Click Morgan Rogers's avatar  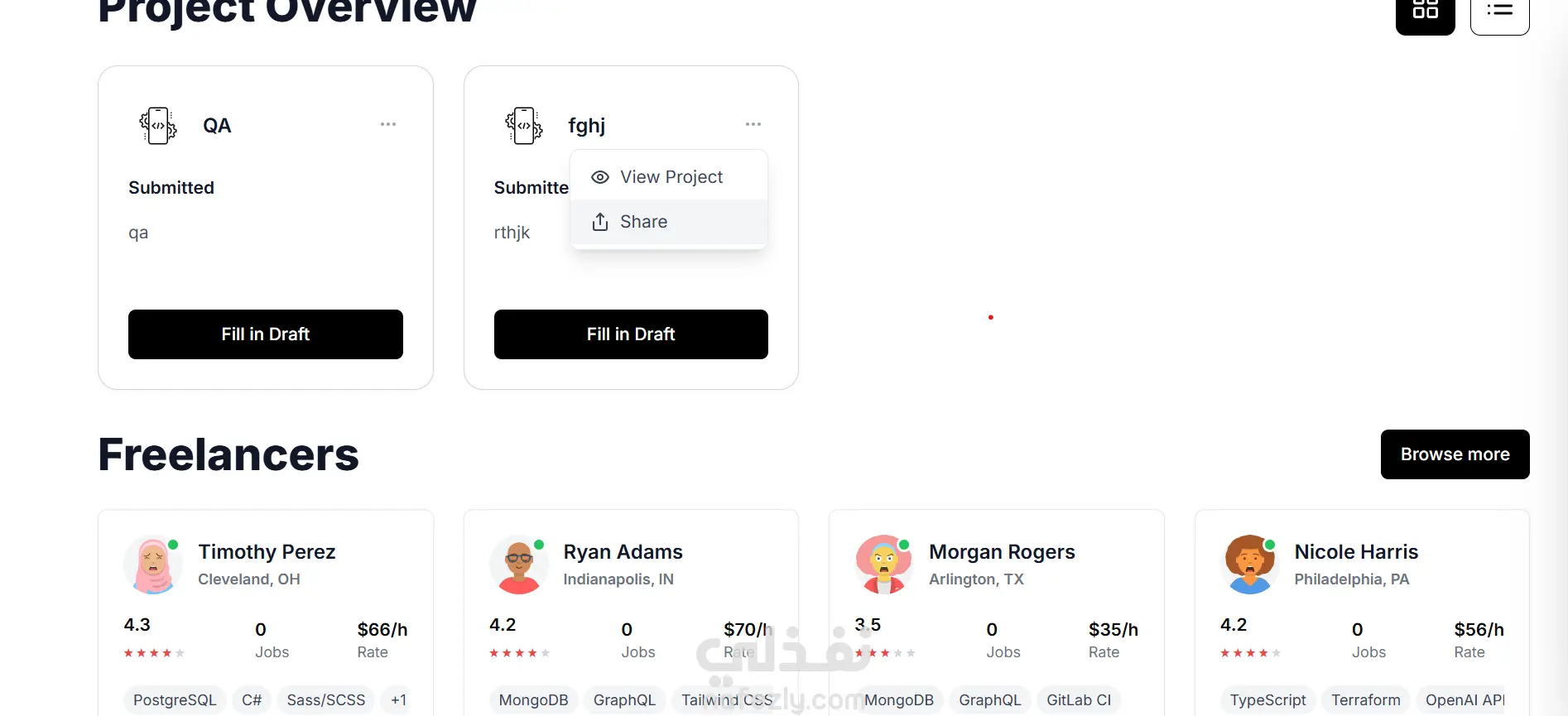pos(884,565)
